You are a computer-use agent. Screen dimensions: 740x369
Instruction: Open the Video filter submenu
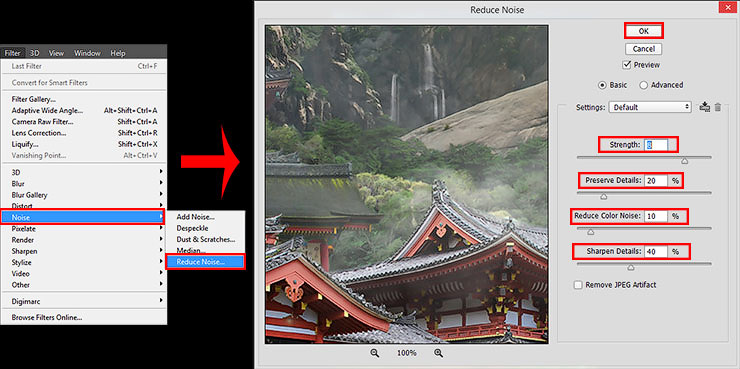84,274
